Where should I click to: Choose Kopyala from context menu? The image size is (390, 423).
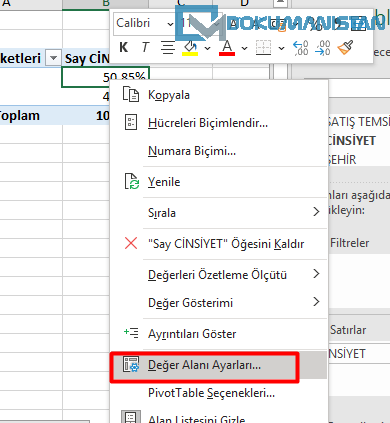point(219,95)
